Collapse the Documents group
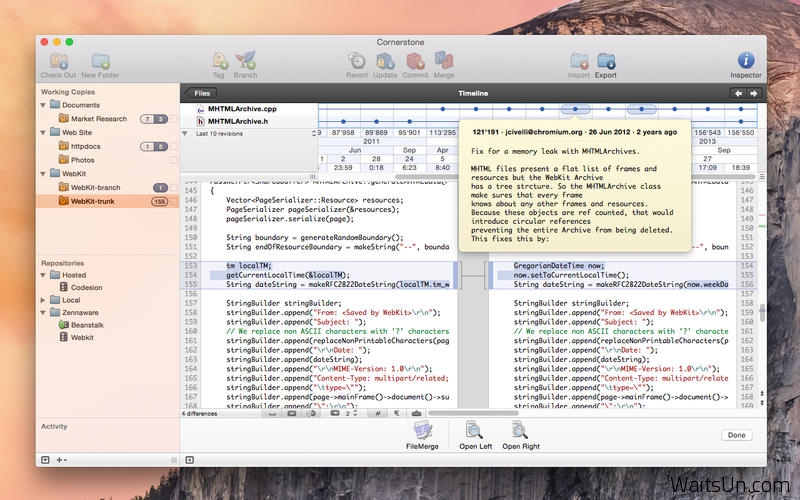Viewport: 800px width, 500px height. (x=43, y=105)
